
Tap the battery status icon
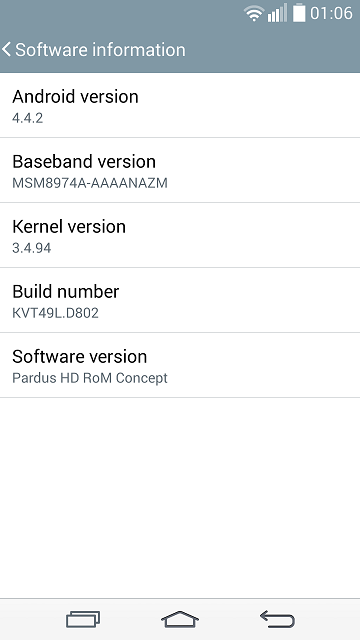299,13
